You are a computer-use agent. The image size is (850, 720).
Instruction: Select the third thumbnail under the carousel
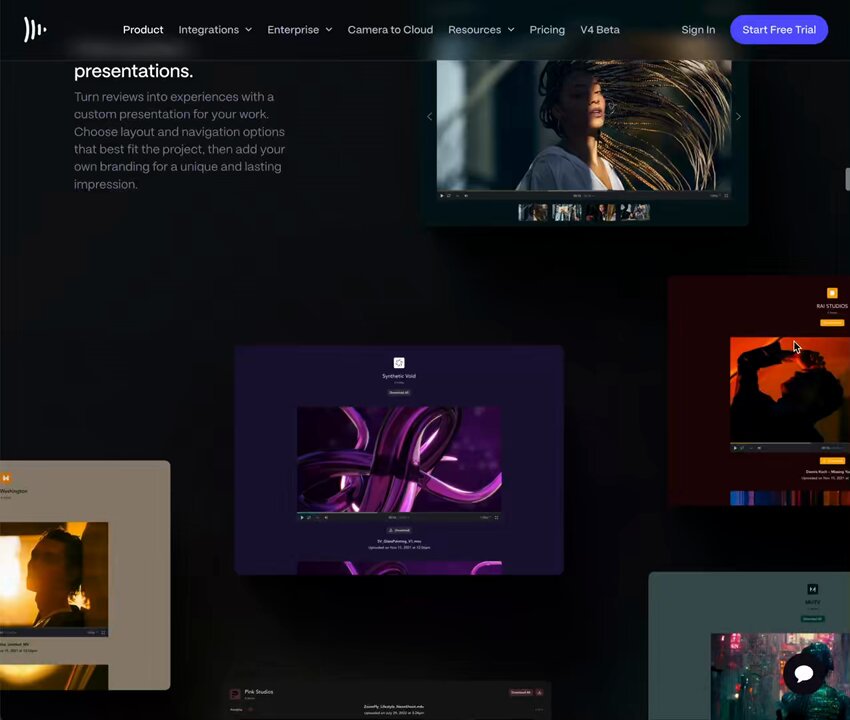tap(601, 212)
